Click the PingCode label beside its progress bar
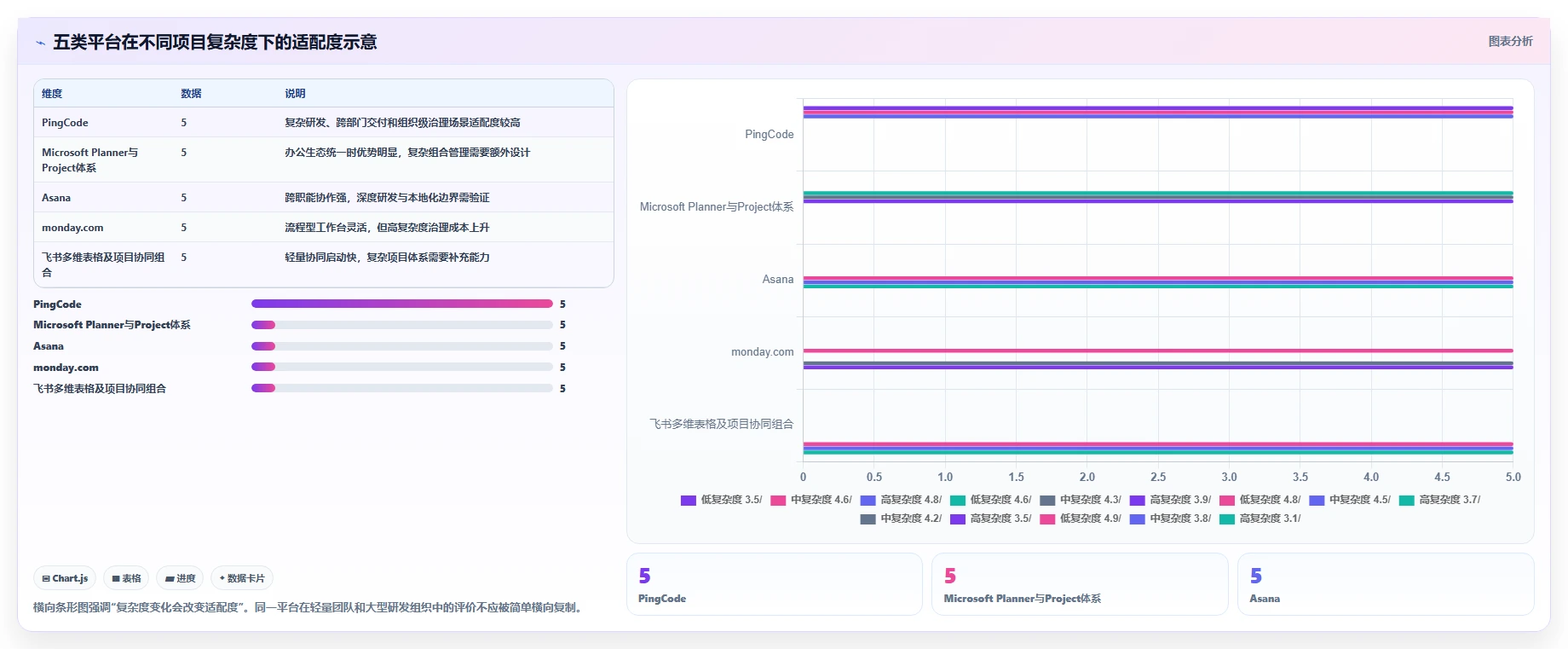Screen dimensions: 1568x649 click(x=57, y=304)
